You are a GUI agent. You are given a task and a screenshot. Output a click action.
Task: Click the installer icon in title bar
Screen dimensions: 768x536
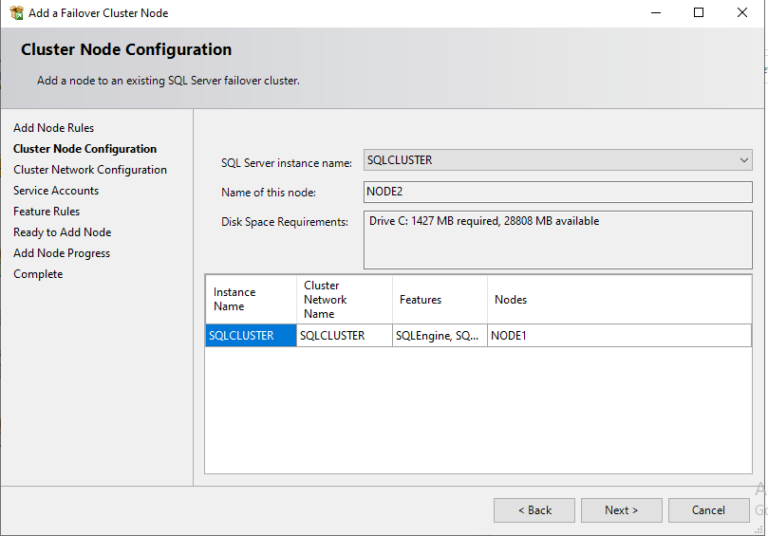point(16,13)
